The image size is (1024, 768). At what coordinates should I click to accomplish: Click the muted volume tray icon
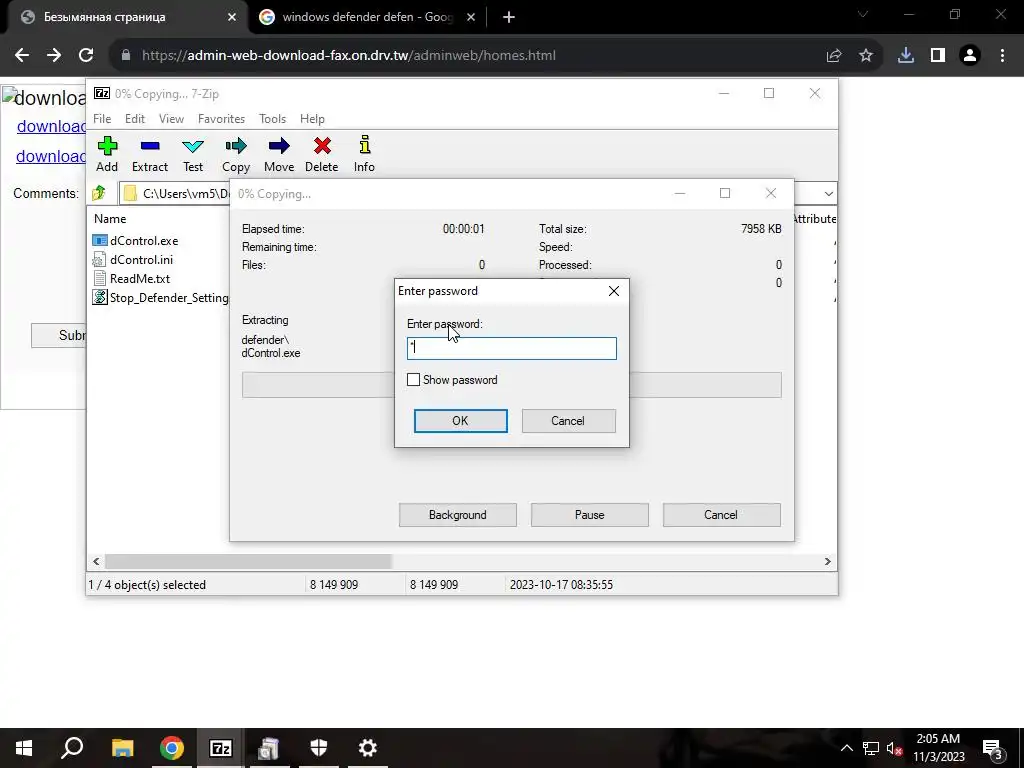(x=893, y=748)
